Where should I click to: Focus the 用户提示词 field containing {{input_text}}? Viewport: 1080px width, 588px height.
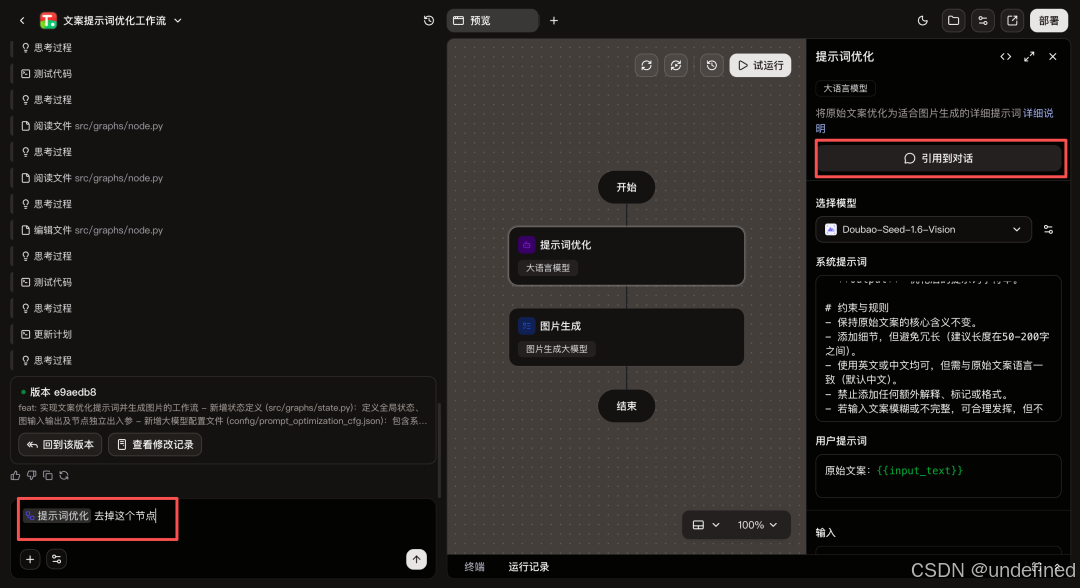(938, 476)
